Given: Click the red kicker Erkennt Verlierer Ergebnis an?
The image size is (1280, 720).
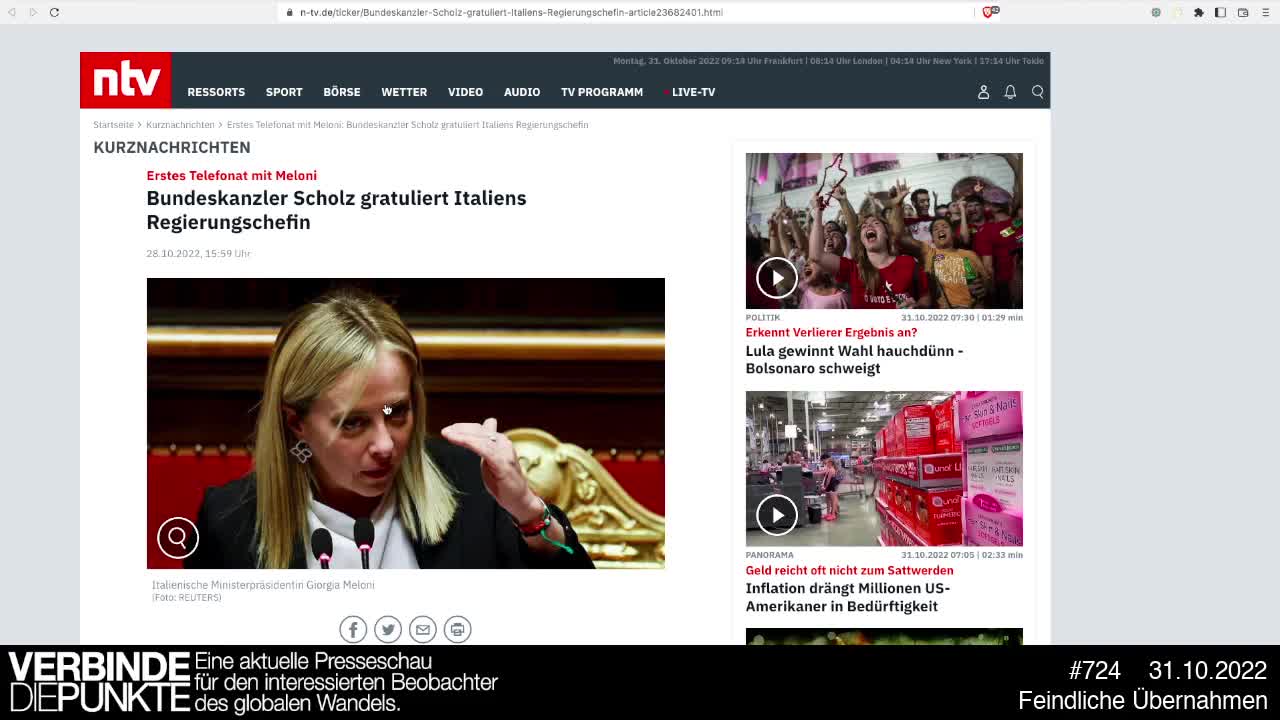Looking at the screenshot, I should point(831,332).
